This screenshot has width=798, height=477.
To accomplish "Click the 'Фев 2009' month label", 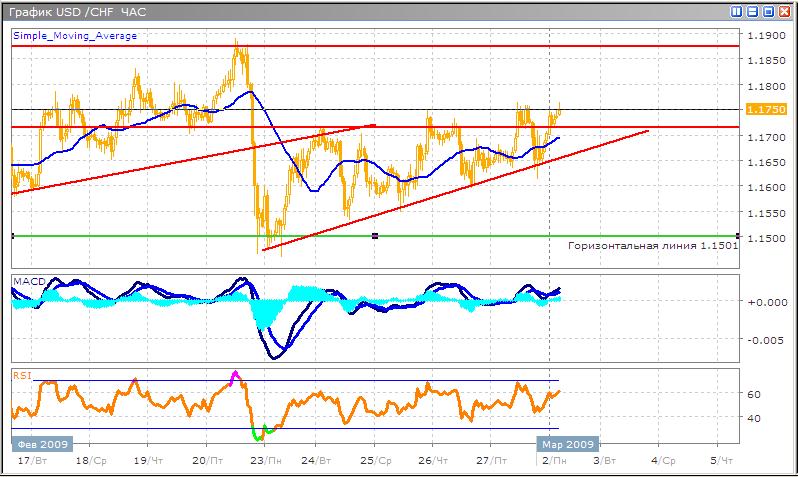I will point(40,444).
